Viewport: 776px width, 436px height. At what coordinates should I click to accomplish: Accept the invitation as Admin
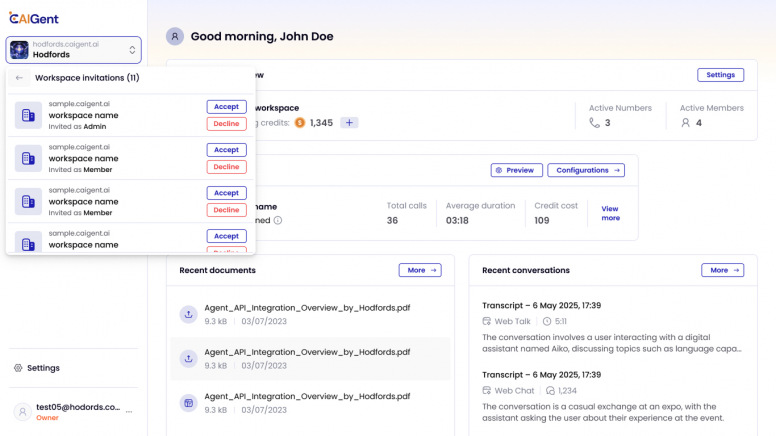point(226,107)
